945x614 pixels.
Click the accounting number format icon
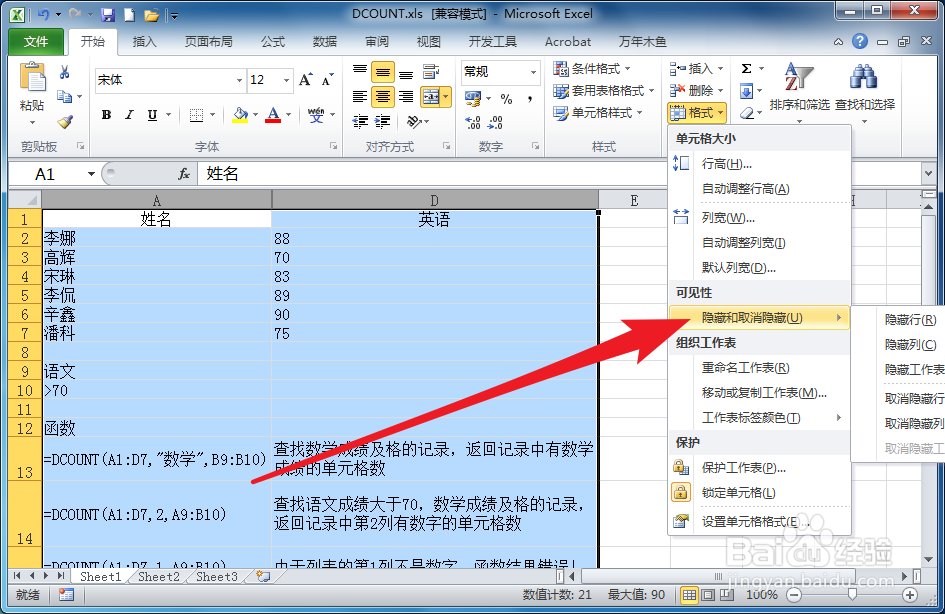coord(473,98)
